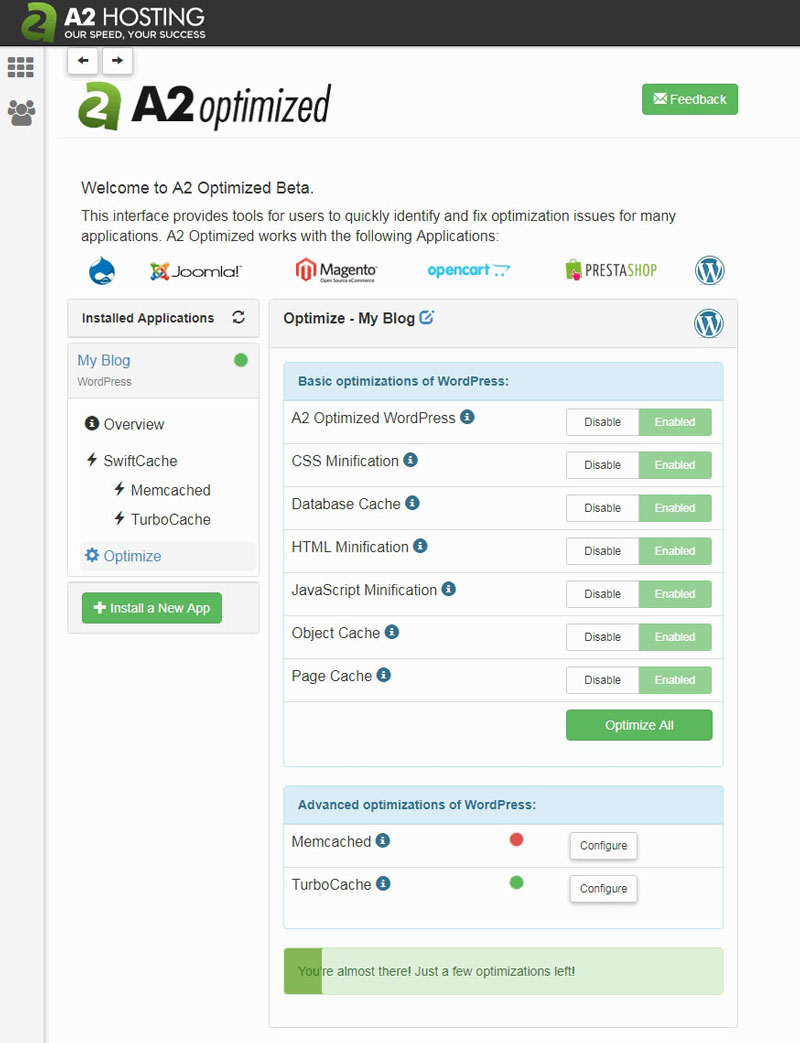Disable HTML Minification
Image resolution: width=800 pixels, height=1043 pixels.
(x=602, y=551)
